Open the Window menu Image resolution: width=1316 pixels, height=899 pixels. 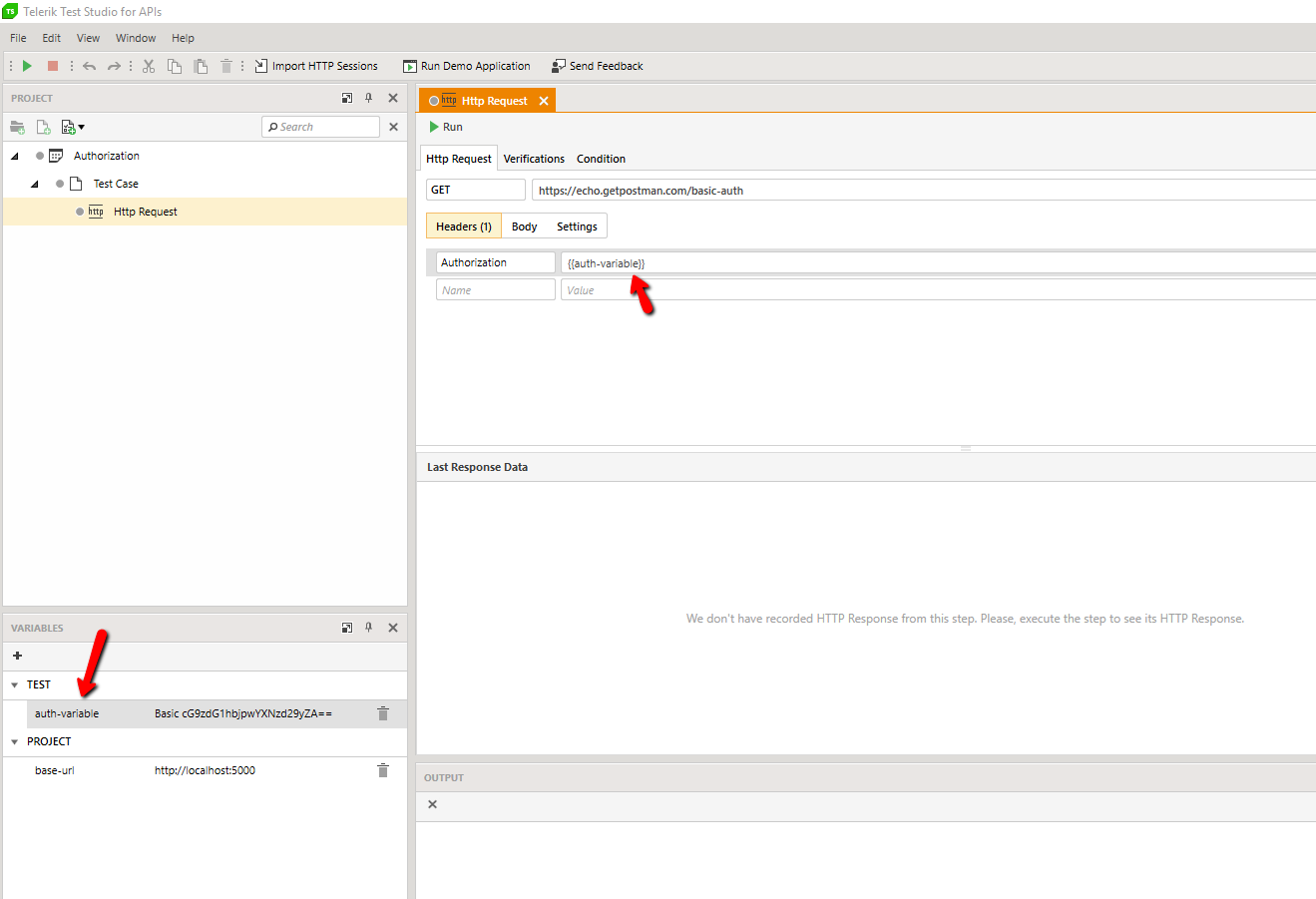tap(136, 38)
